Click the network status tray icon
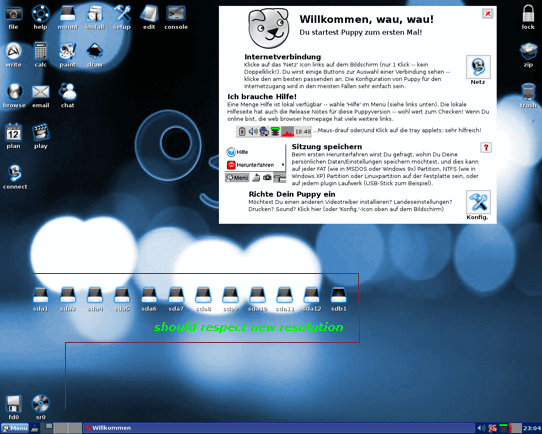Viewport: 542px width, 434px height. 492,428
